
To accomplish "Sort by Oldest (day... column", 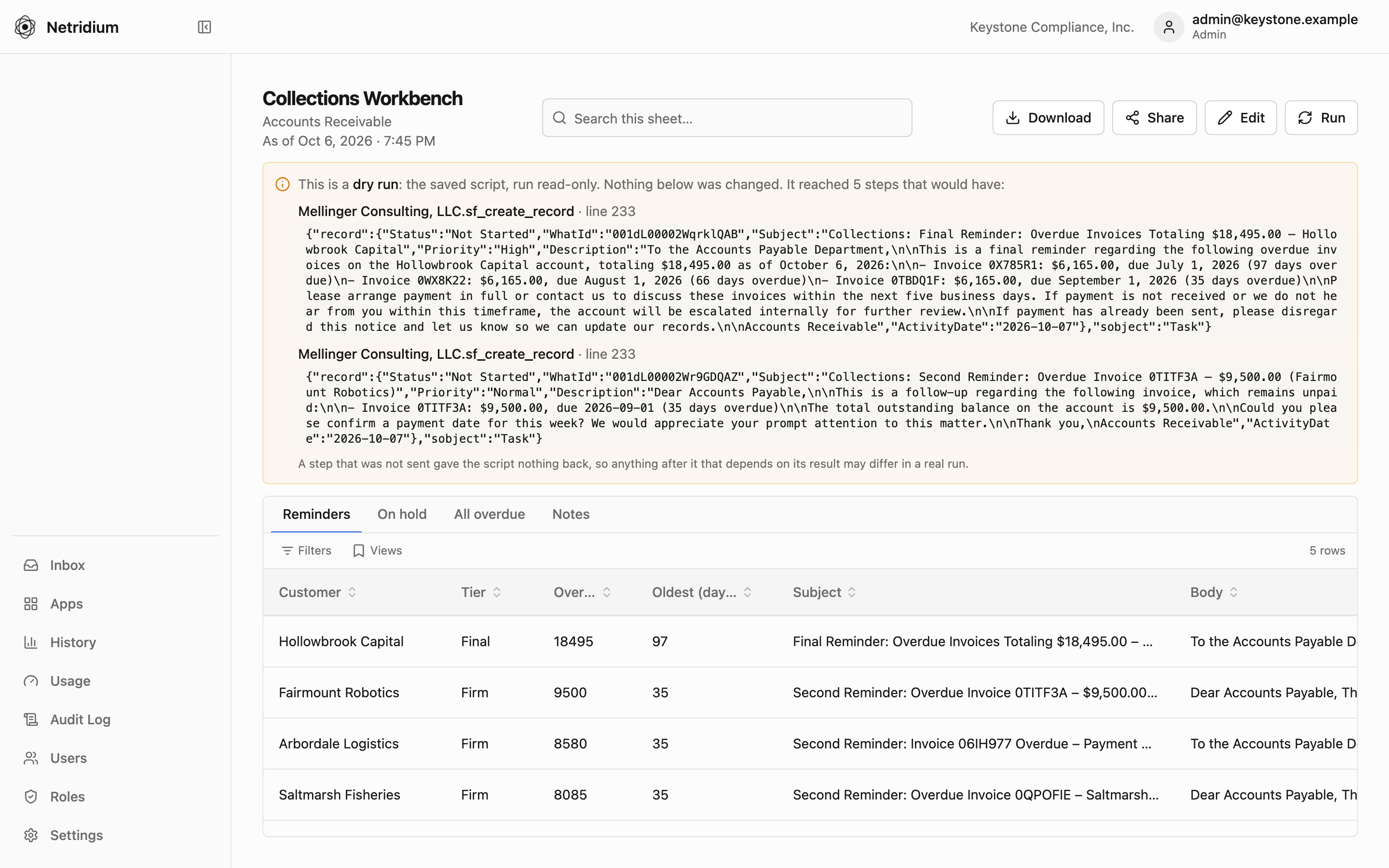I will click(x=747, y=593).
